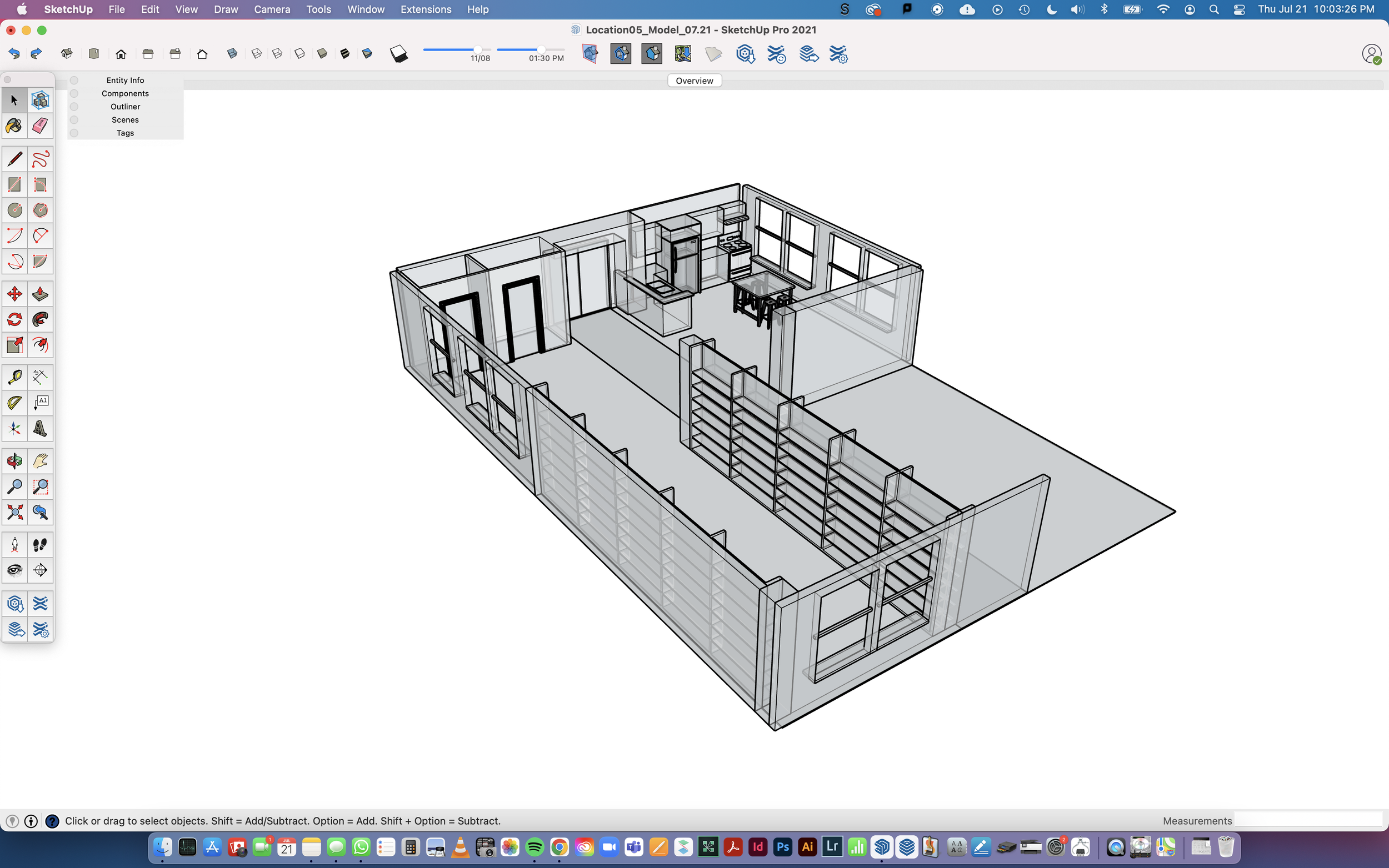1389x868 pixels.
Task: Click the Zoom Extents tool
Action: [x=14, y=512]
